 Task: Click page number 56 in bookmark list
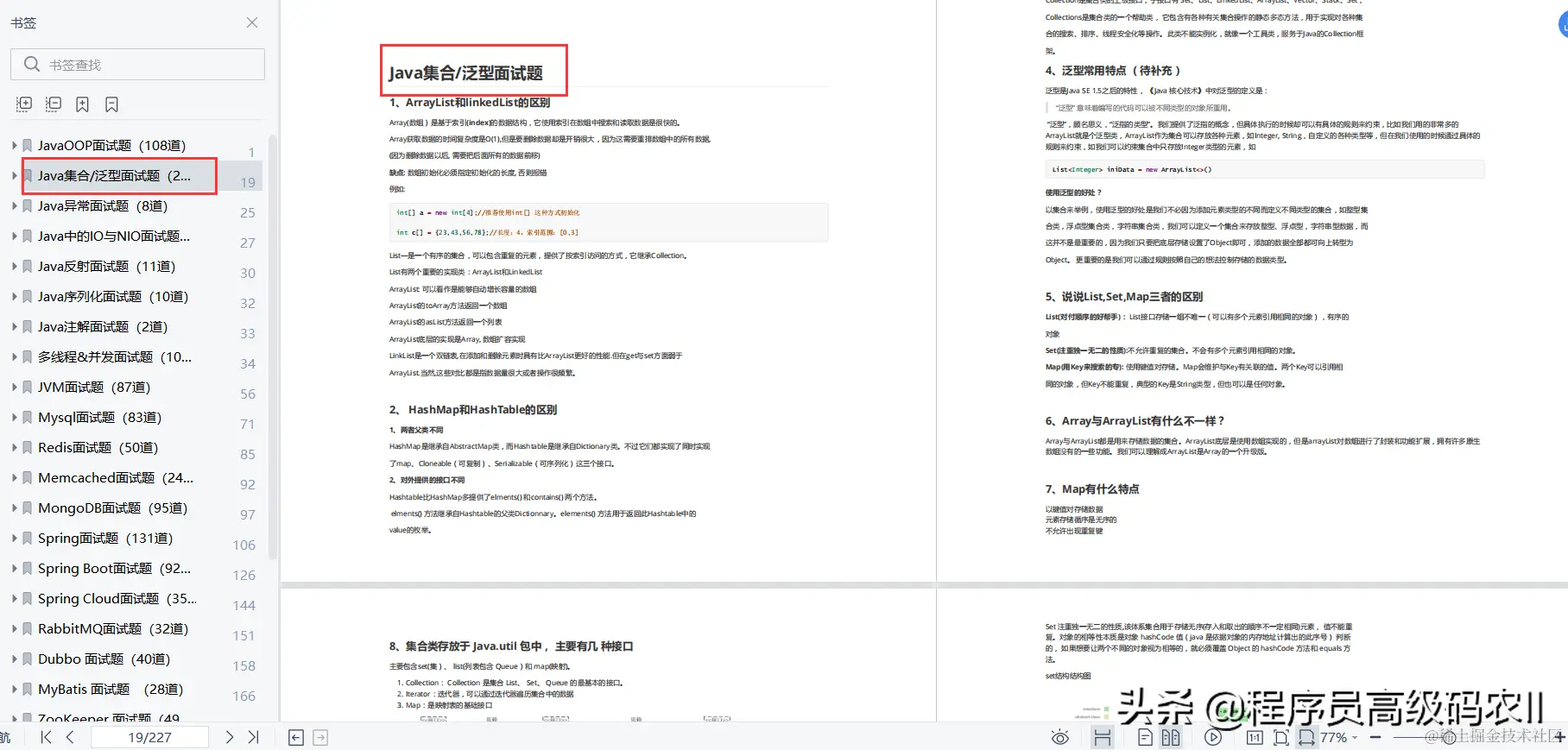pyautogui.click(x=248, y=394)
